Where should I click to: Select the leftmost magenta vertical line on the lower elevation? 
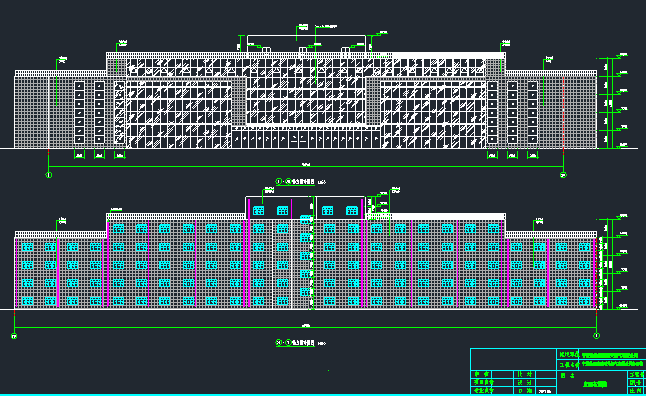point(16,273)
